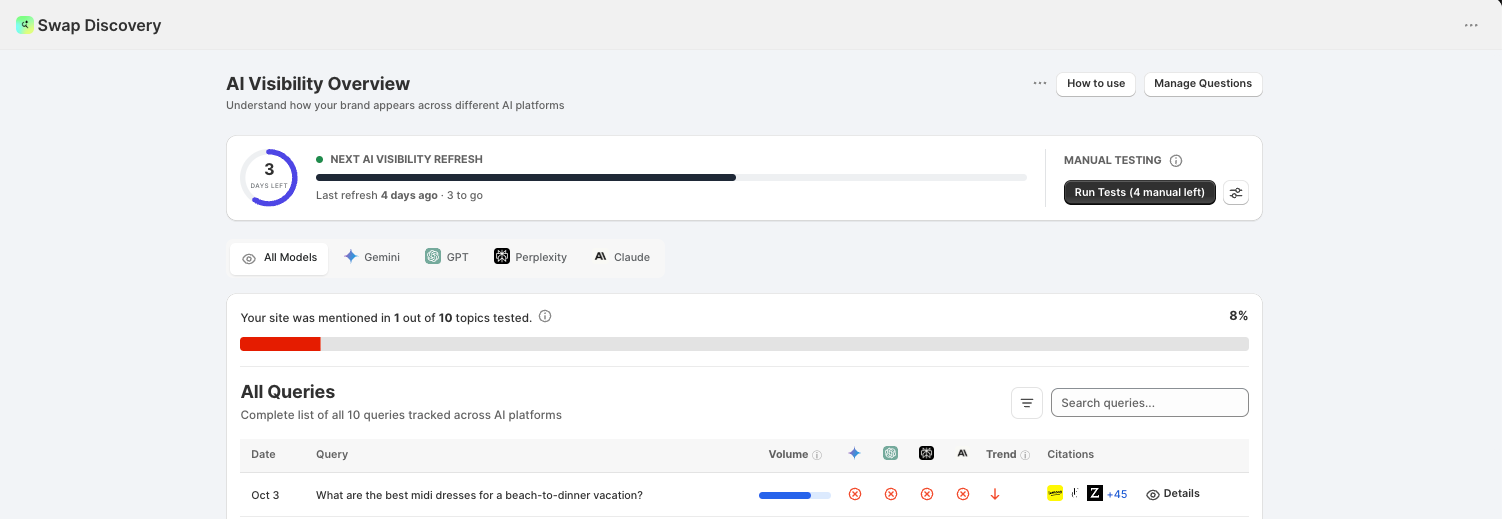Click the Citations column header
Viewport: 1502px width, 519px height.
(x=1071, y=455)
